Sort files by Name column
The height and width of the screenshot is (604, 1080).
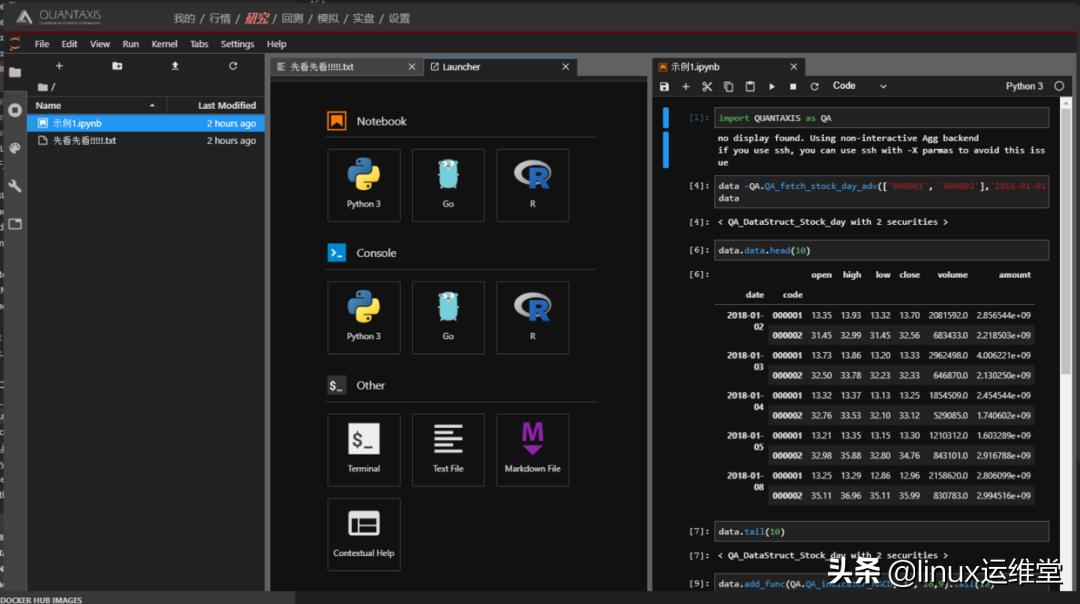[95, 105]
